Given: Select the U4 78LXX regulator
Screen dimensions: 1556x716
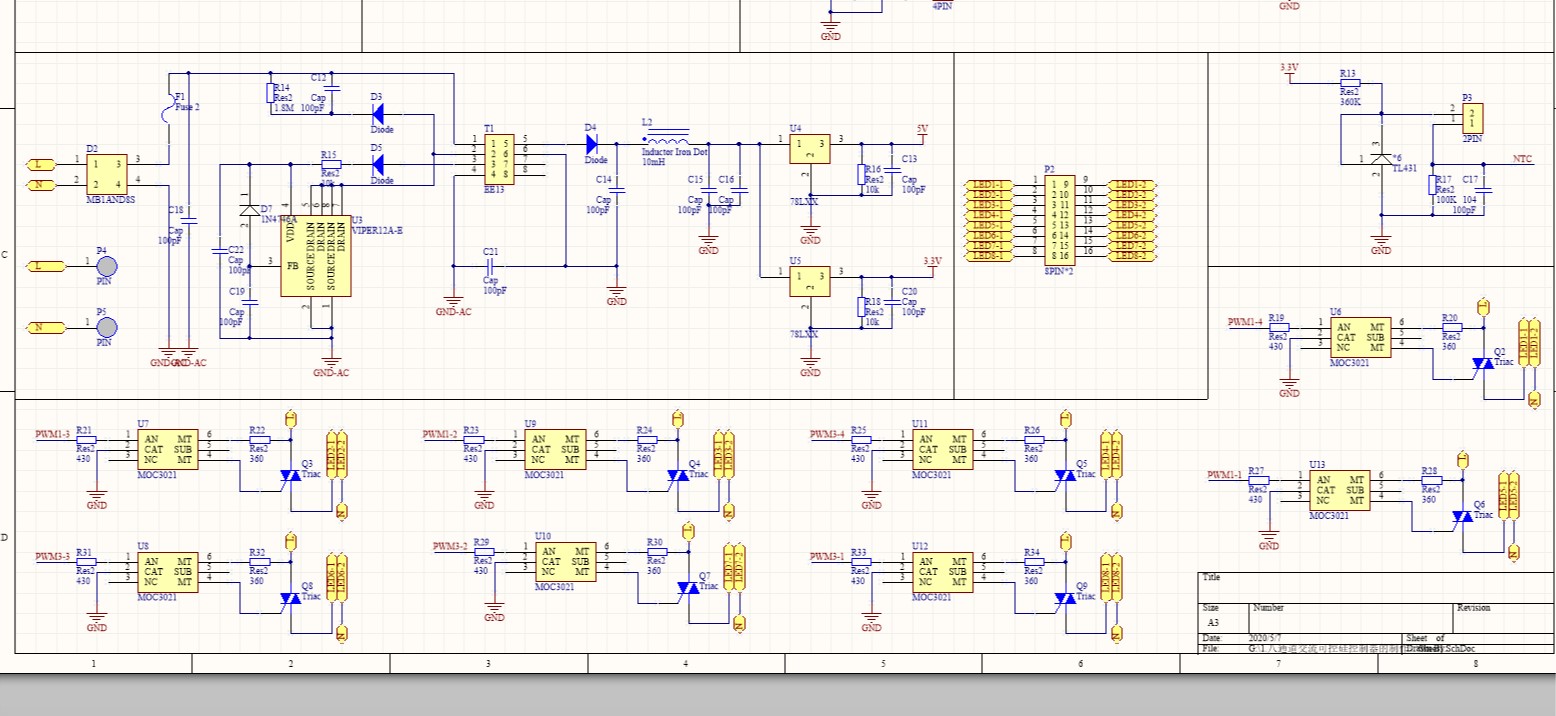Looking at the screenshot, I should [809, 149].
